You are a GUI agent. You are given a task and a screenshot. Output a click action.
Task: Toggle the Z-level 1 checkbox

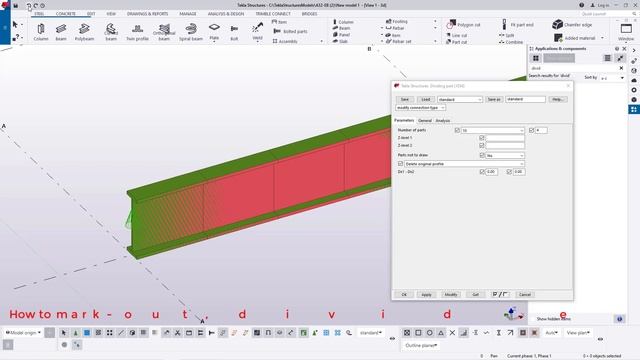pyautogui.click(x=482, y=138)
